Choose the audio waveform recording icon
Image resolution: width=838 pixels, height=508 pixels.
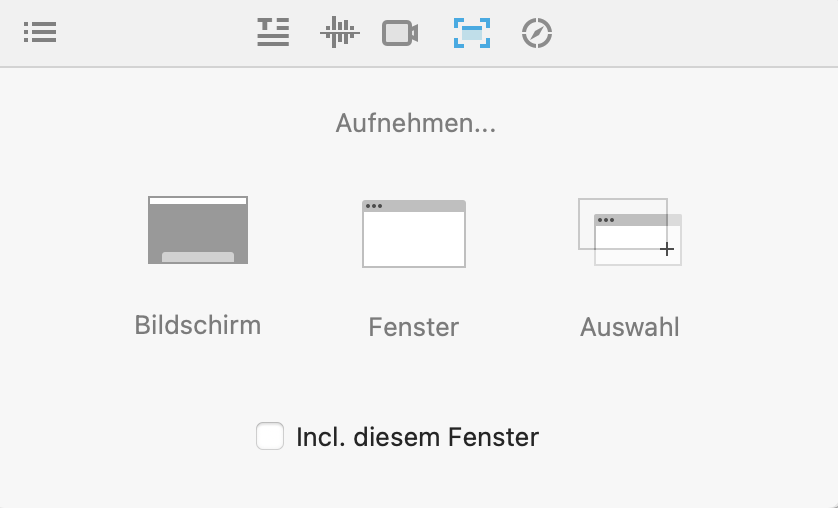coord(340,32)
